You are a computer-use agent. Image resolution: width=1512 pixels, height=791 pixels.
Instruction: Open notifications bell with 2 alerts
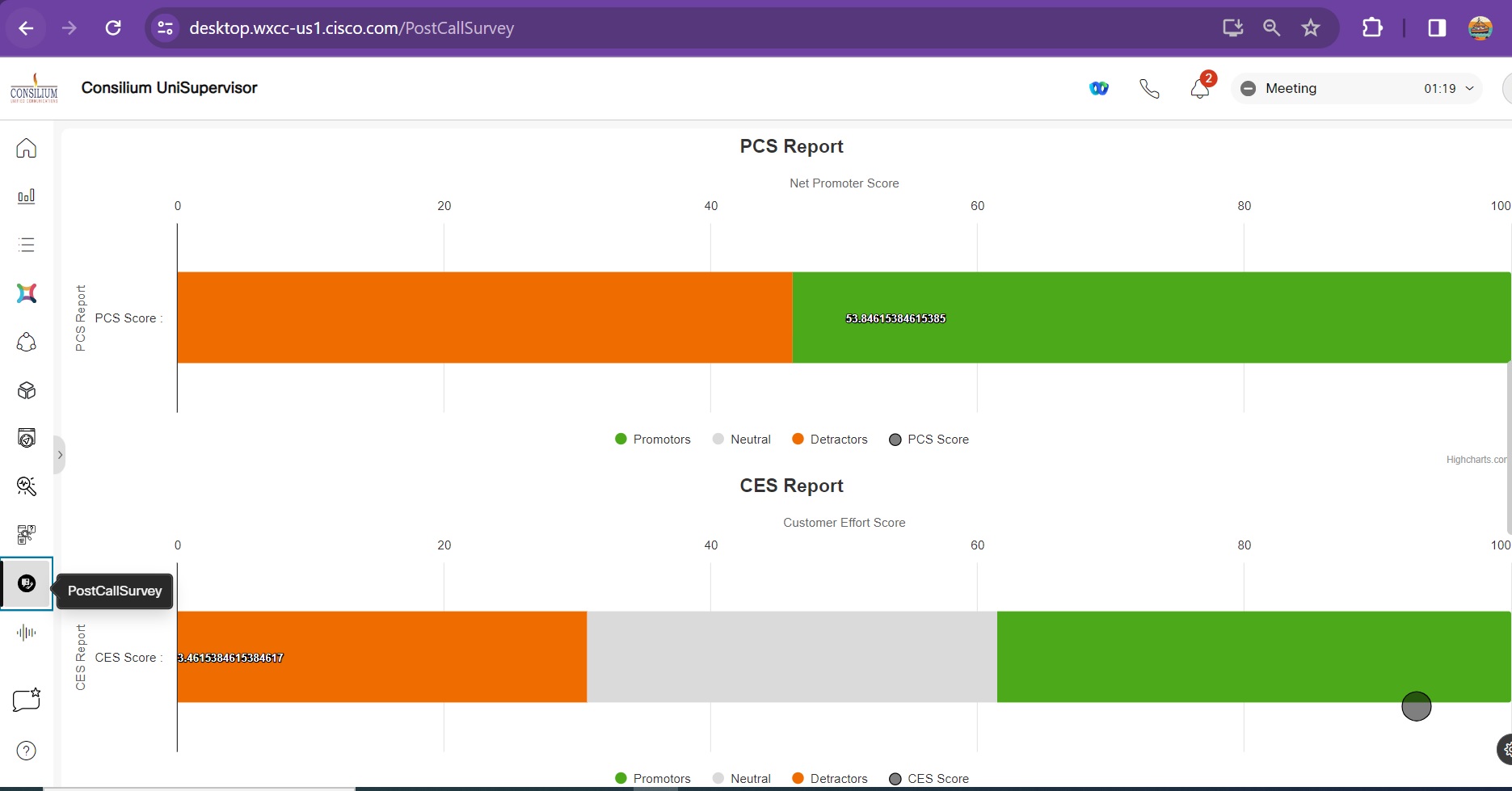[x=1200, y=88]
